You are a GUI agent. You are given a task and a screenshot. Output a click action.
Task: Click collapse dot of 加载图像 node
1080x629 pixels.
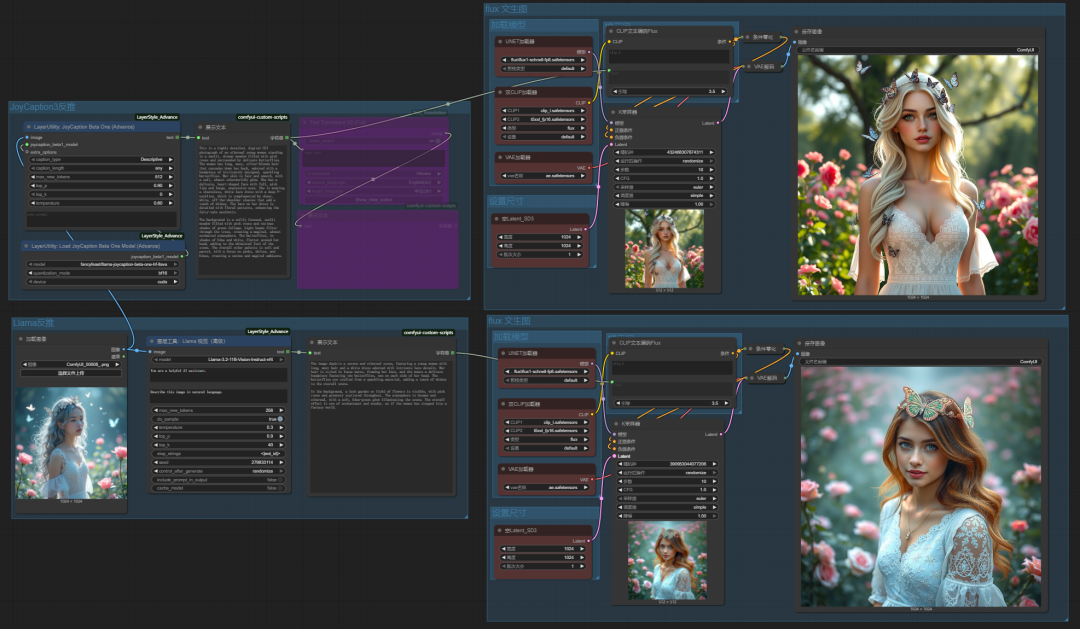click(x=21, y=339)
